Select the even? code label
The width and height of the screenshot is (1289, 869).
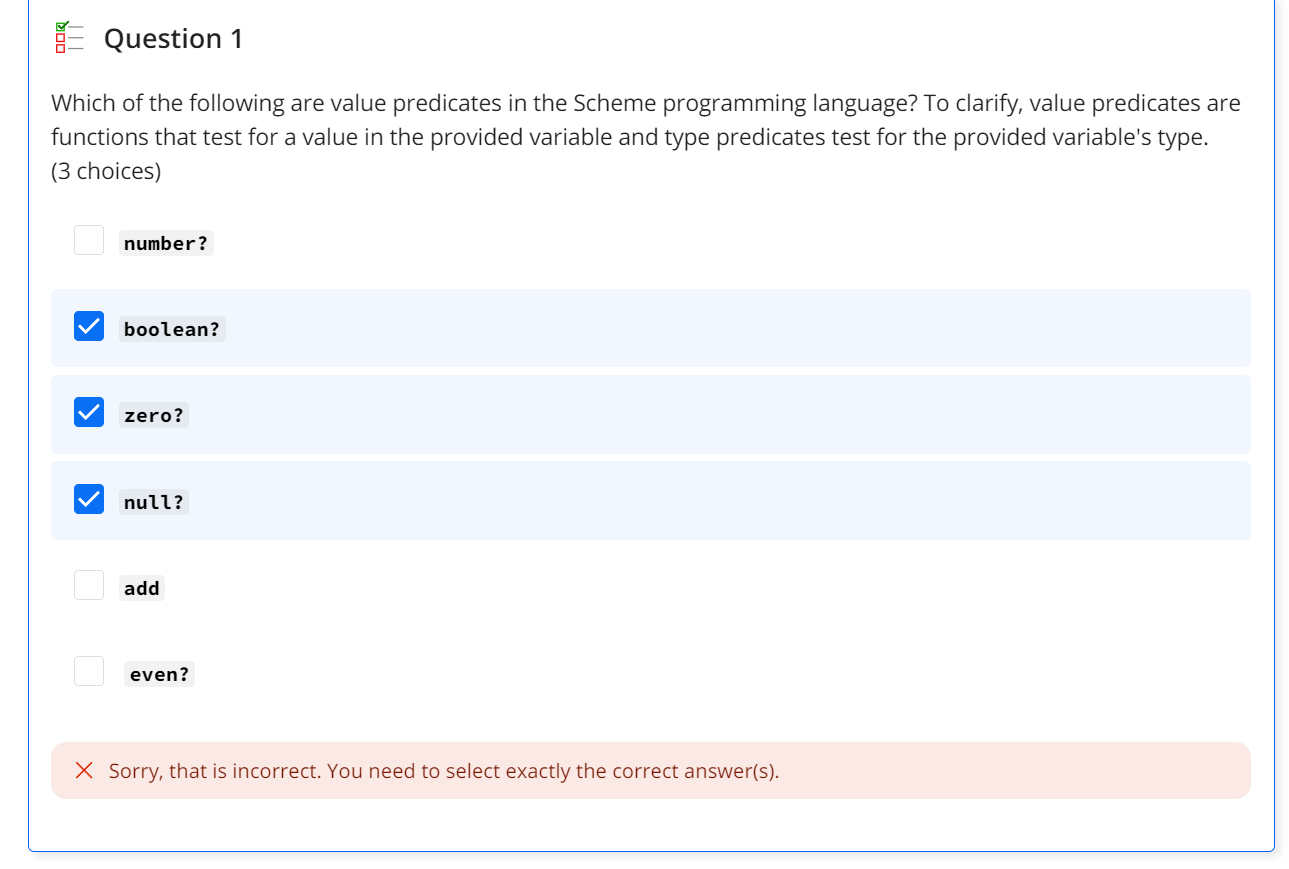coord(159,674)
